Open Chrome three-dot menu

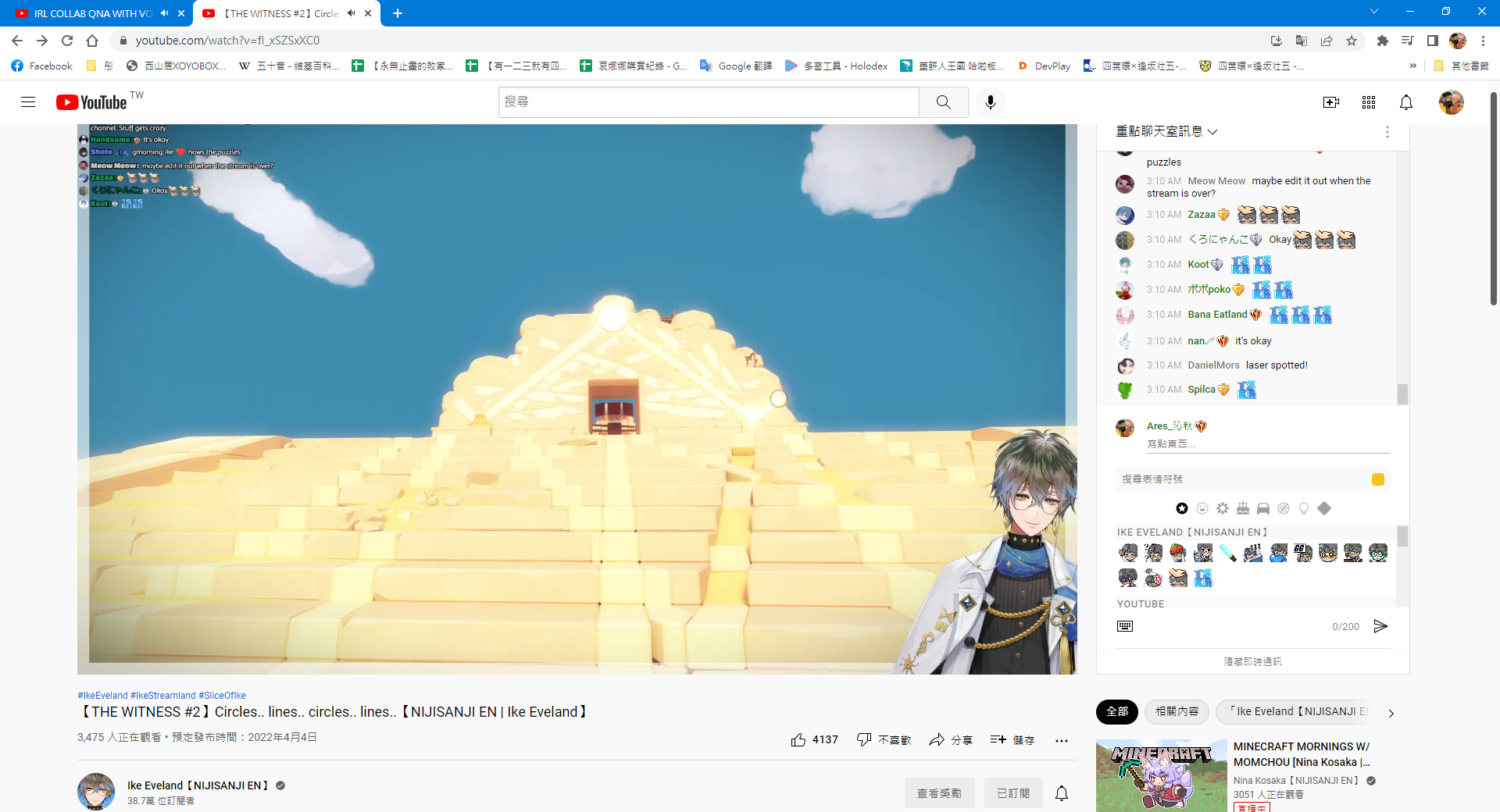[1483, 41]
